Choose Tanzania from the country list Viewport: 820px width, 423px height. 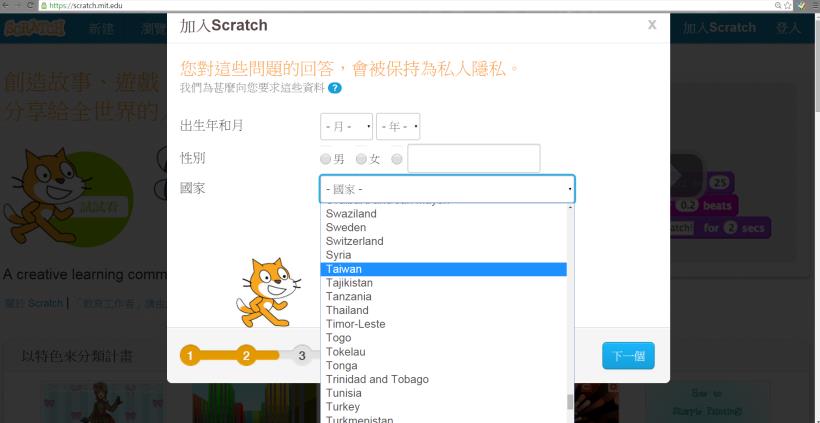443,296
